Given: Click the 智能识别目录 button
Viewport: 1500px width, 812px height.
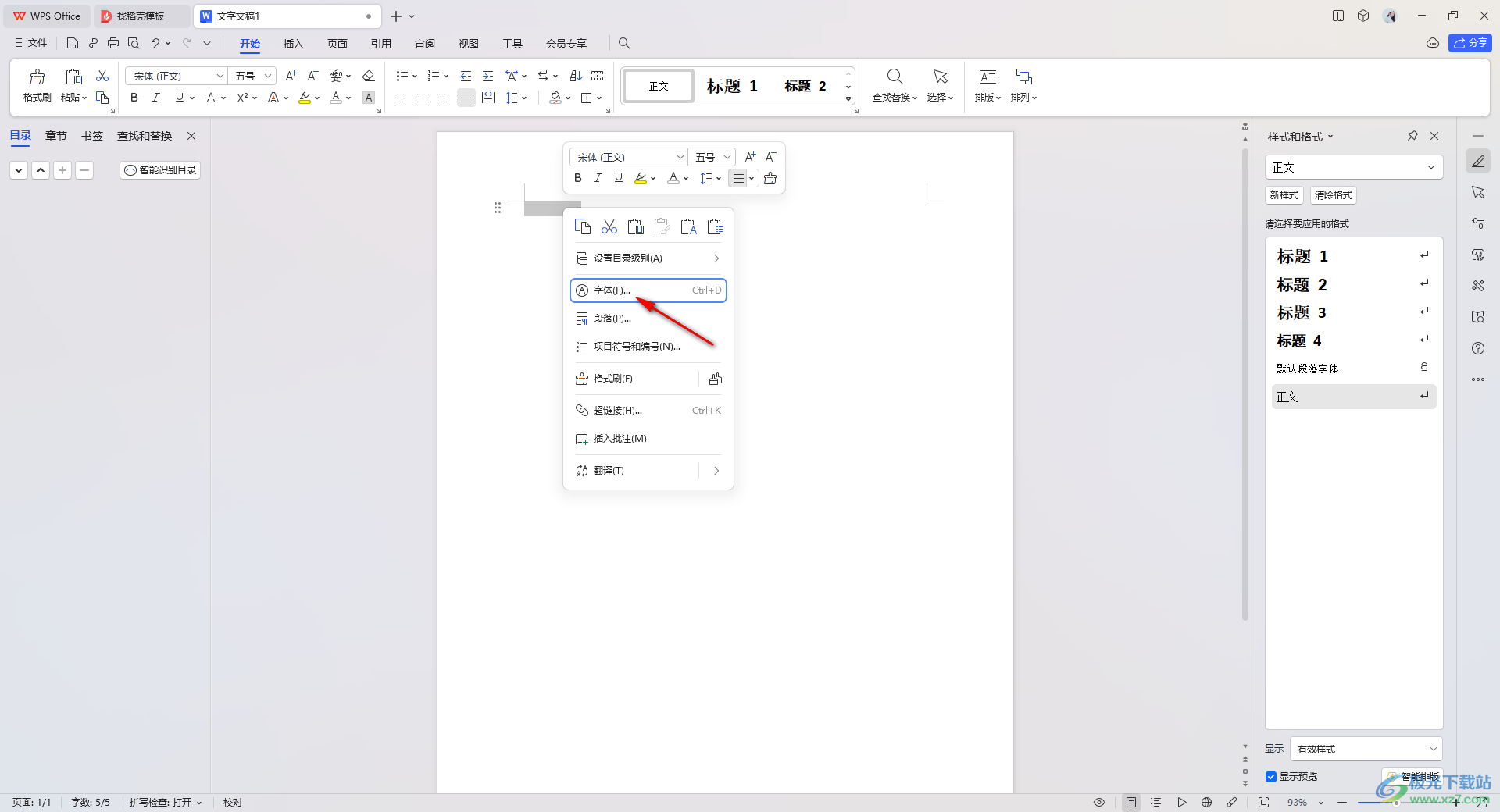Looking at the screenshot, I should coord(160,169).
